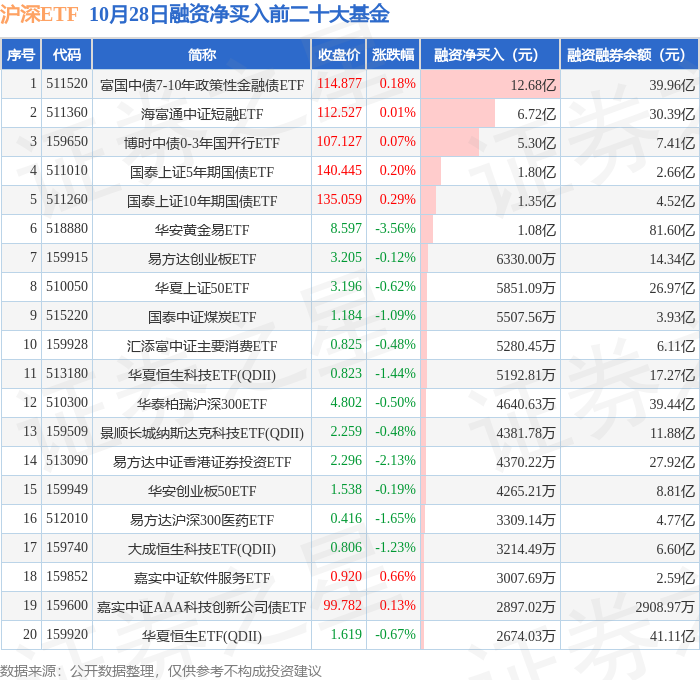
Task: Click net buy value 12.68亿
Action: point(533,85)
